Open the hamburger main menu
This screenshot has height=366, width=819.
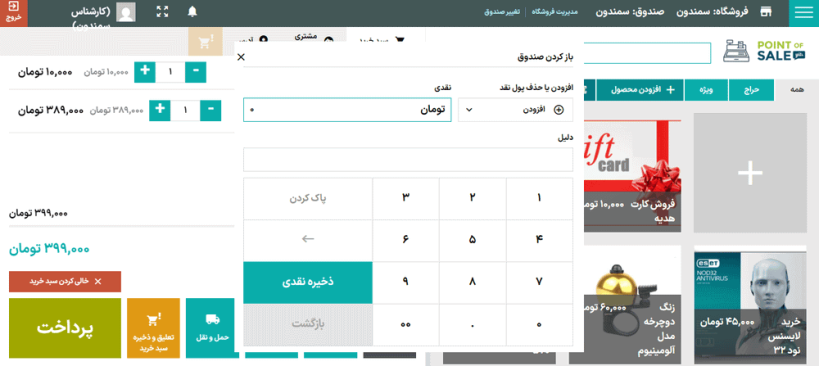(x=805, y=13)
